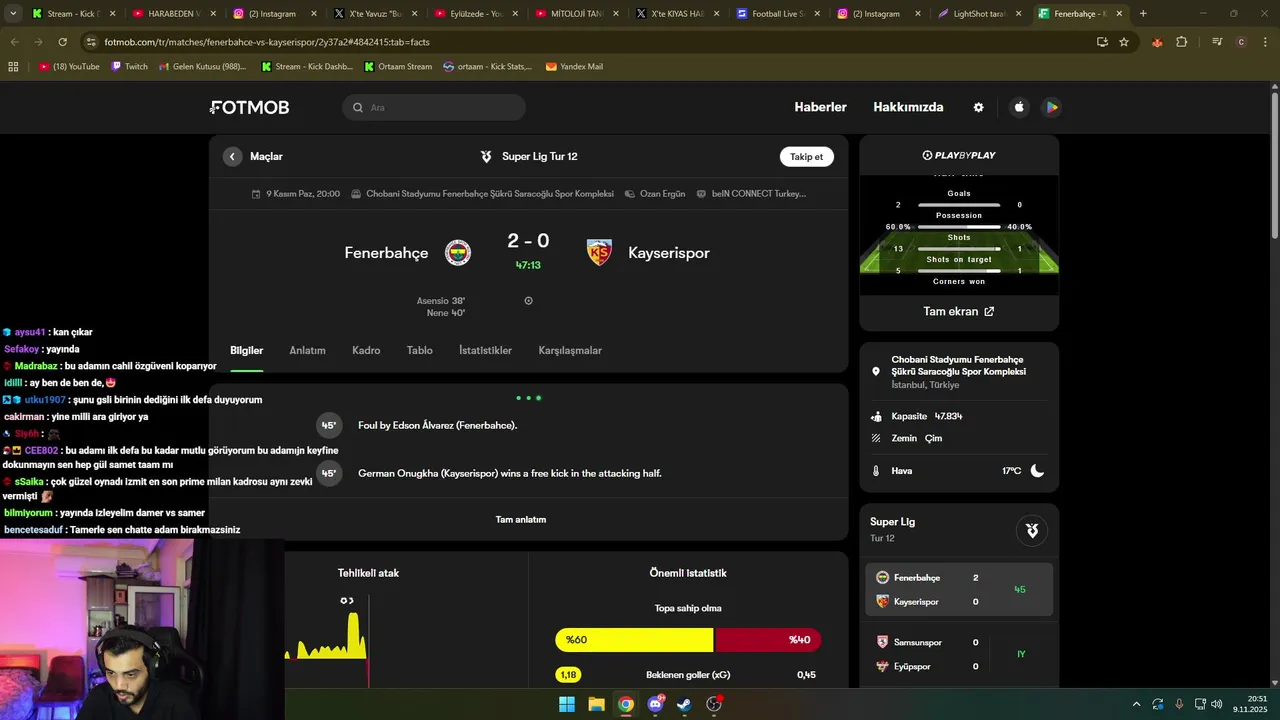Screen dimensions: 1280x720
Task: Click the red %40 possession bar
Action: (x=768, y=640)
